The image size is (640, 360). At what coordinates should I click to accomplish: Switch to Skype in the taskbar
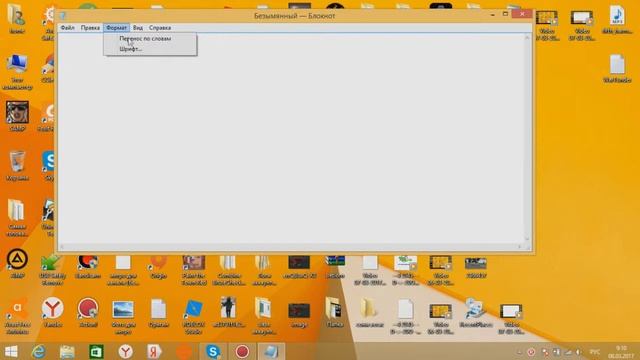[213, 351]
